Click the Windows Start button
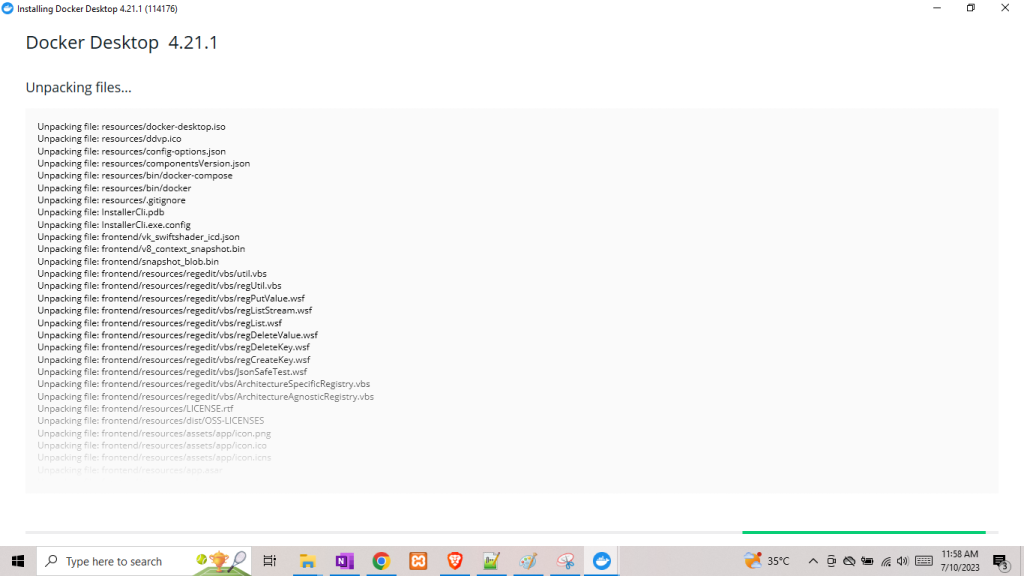This screenshot has height=576, width=1024. (18, 561)
